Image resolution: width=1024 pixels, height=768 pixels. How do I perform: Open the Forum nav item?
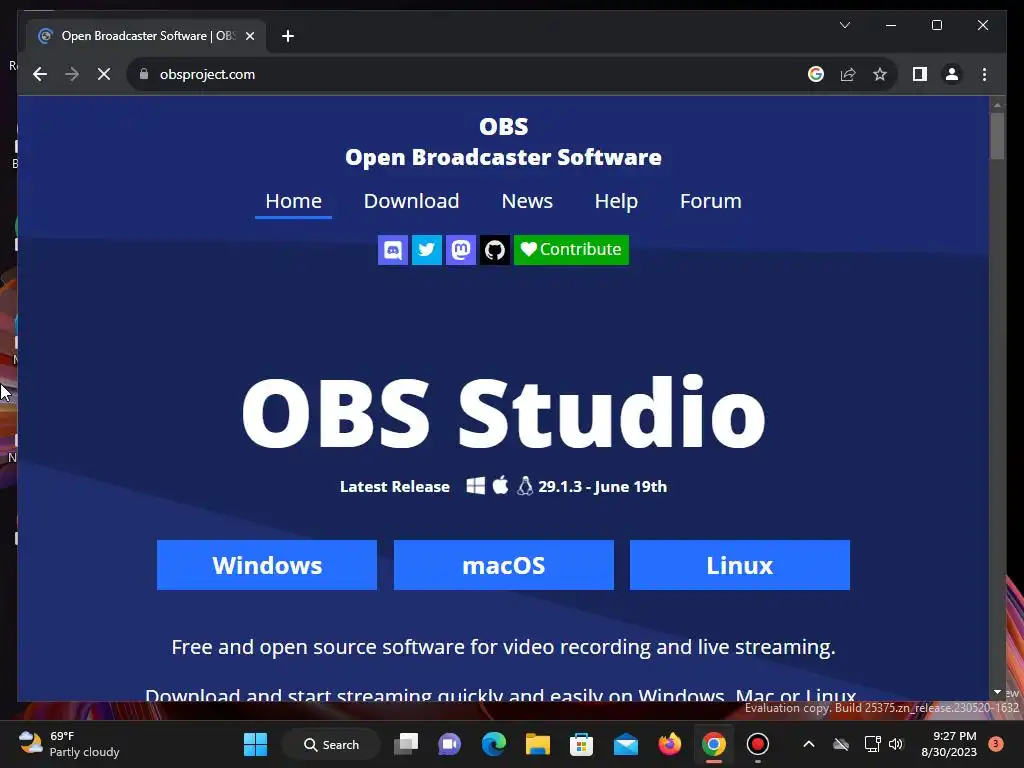click(x=711, y=201)
